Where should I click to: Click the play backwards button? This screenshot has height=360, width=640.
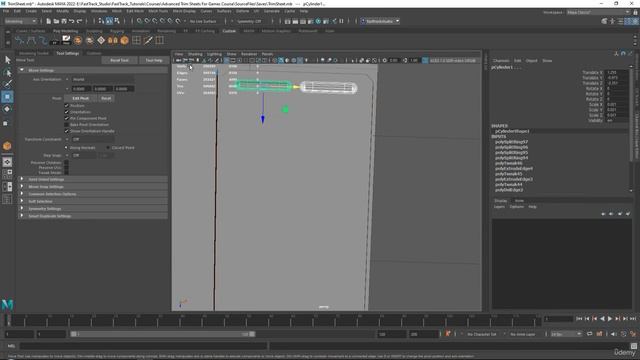click(602, 319)
